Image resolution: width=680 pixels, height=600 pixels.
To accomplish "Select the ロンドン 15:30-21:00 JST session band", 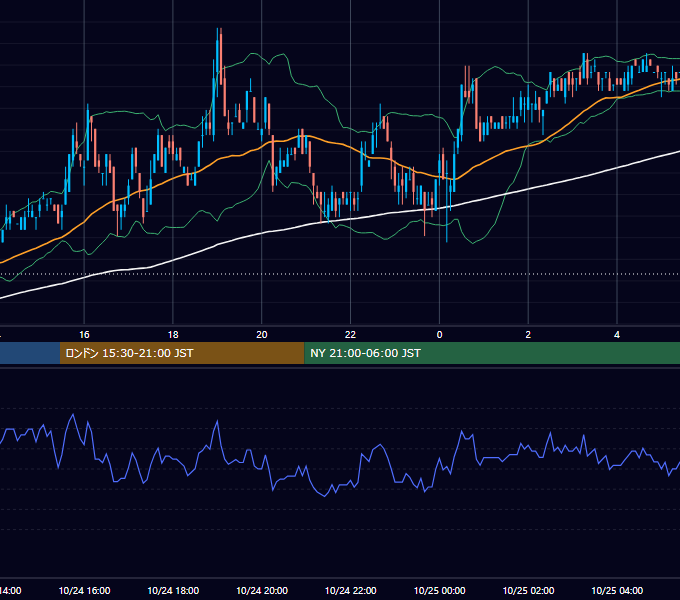I will point(182,353).
